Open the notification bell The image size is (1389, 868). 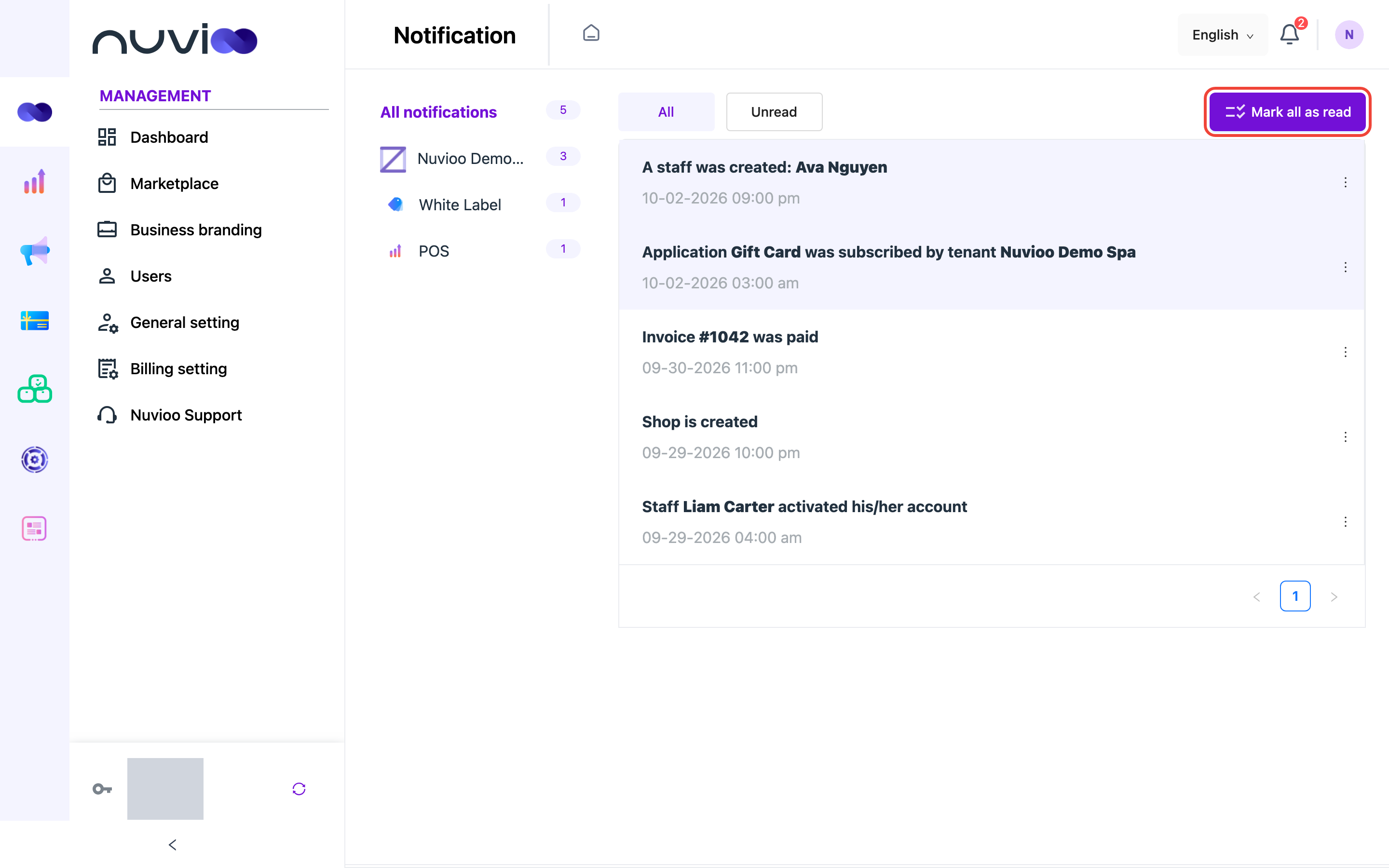pyautogui.click(x=1289, y=34)
